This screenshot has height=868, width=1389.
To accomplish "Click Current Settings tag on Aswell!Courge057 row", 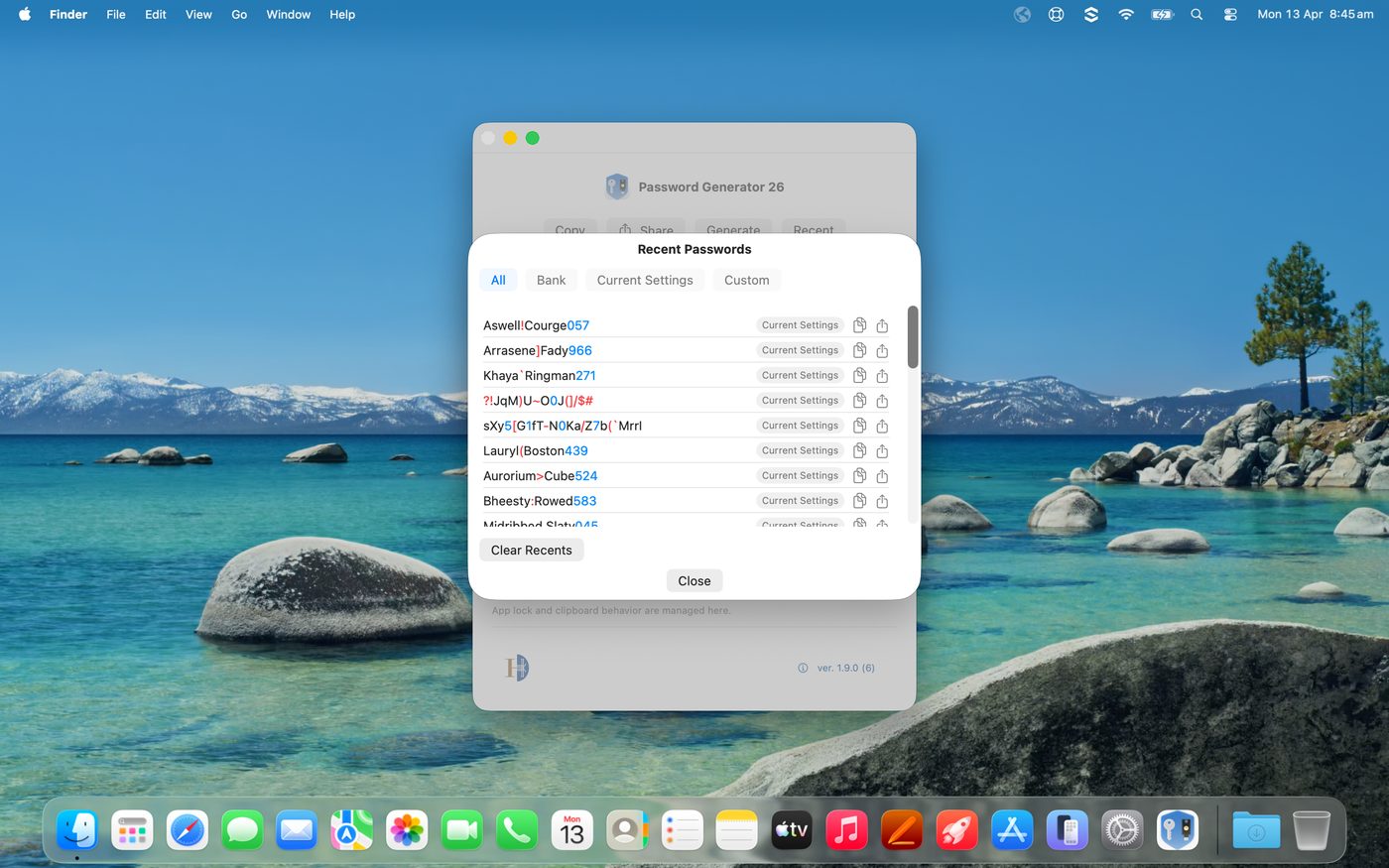I will [x=800, y=325].
